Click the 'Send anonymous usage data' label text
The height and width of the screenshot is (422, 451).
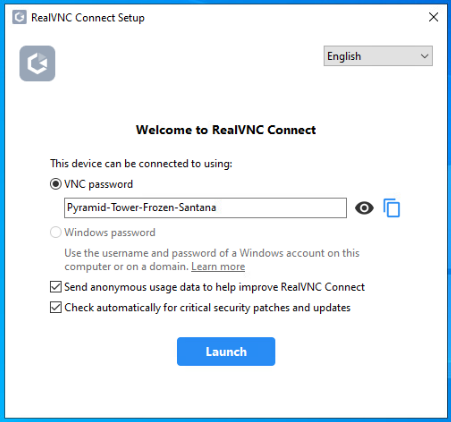tap(214, 287)
